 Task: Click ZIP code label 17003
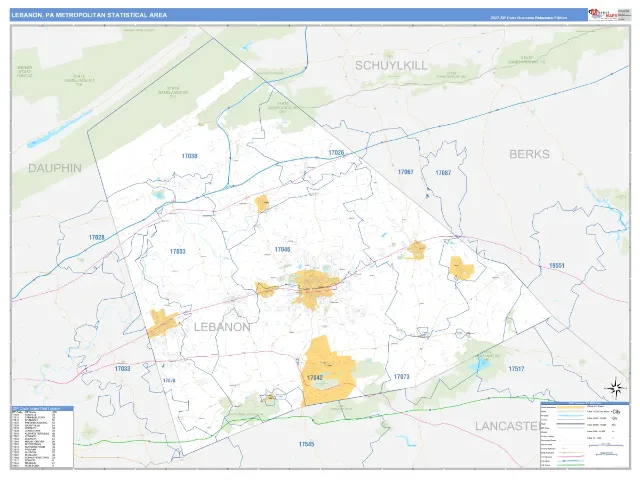point(178,251)
